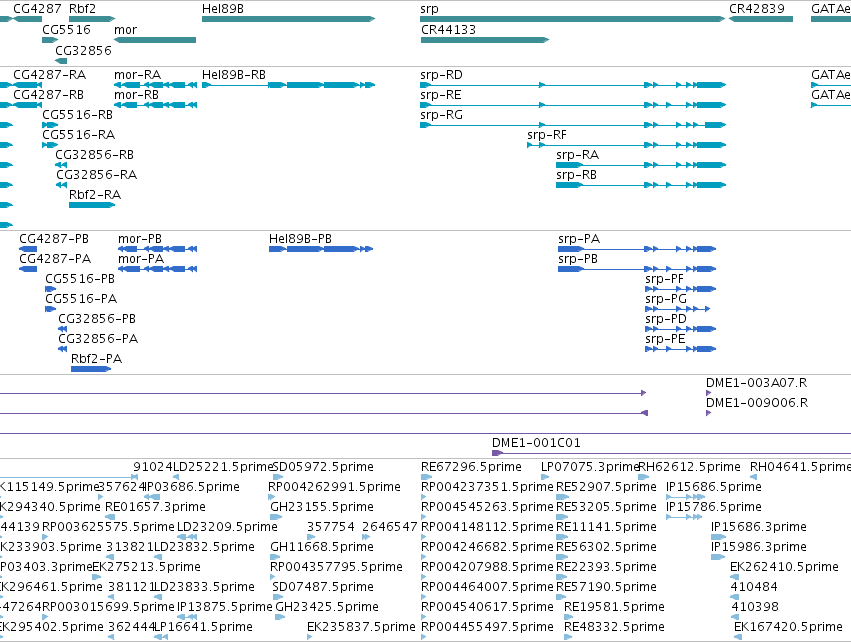The height and width of the screenshot is (642, 851).
Task: Select the CG5516 gene label
Action: click(66, 30)
